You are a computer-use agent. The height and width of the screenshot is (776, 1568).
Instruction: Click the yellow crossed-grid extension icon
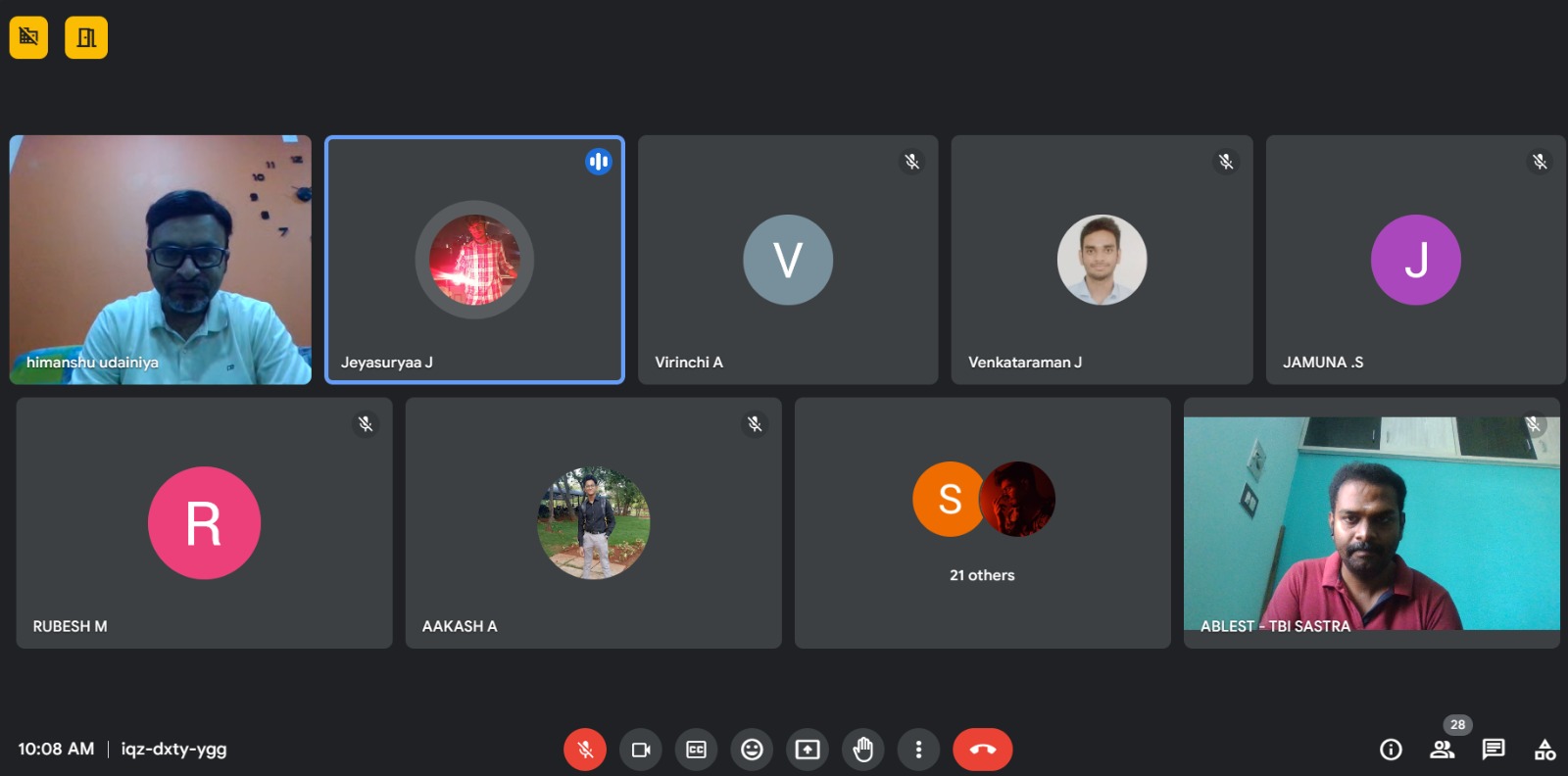tap(28, 38)
